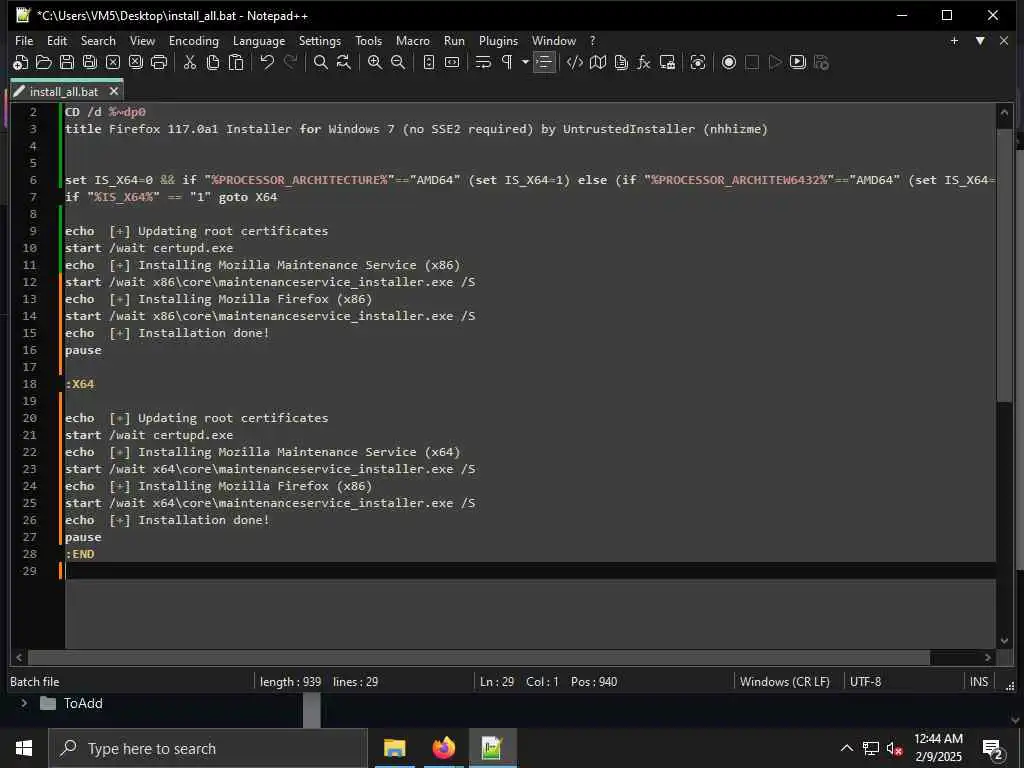Click the Stop Recording square icon
1024x768 pixels.
coord(752,62)
